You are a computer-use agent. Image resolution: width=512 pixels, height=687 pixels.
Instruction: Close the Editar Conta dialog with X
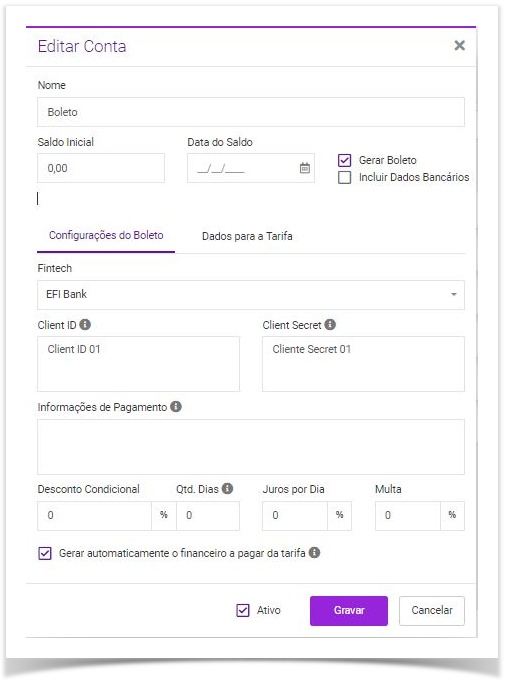(x=459, y=45)
